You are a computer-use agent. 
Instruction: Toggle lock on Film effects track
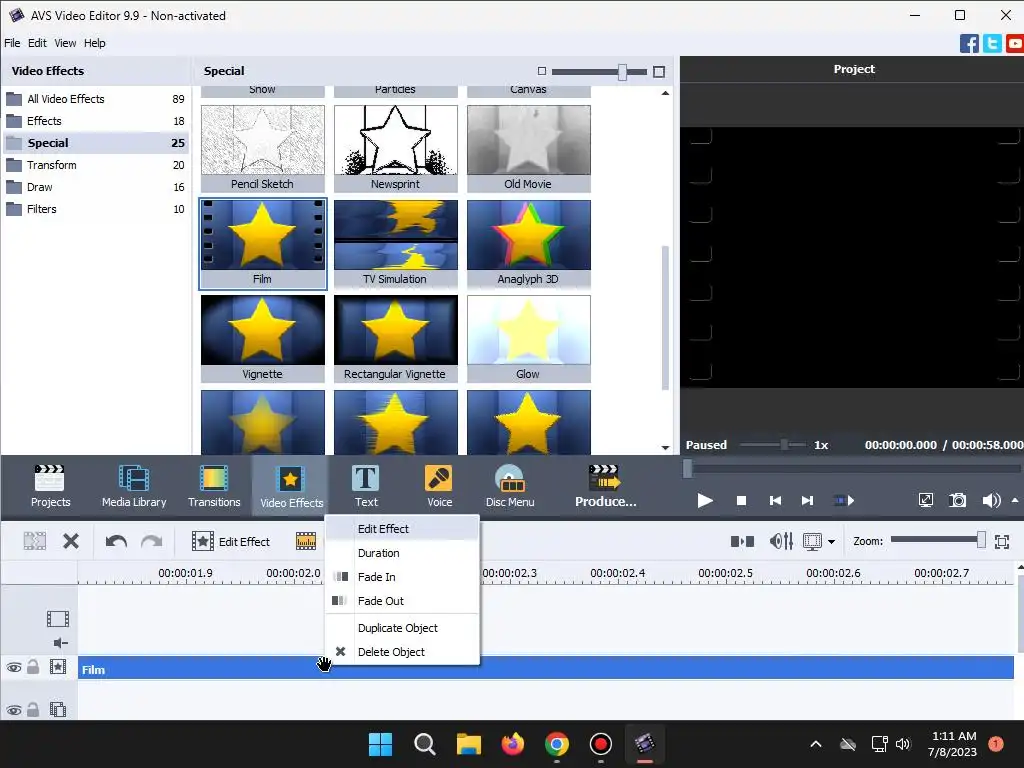click(33, 667)
